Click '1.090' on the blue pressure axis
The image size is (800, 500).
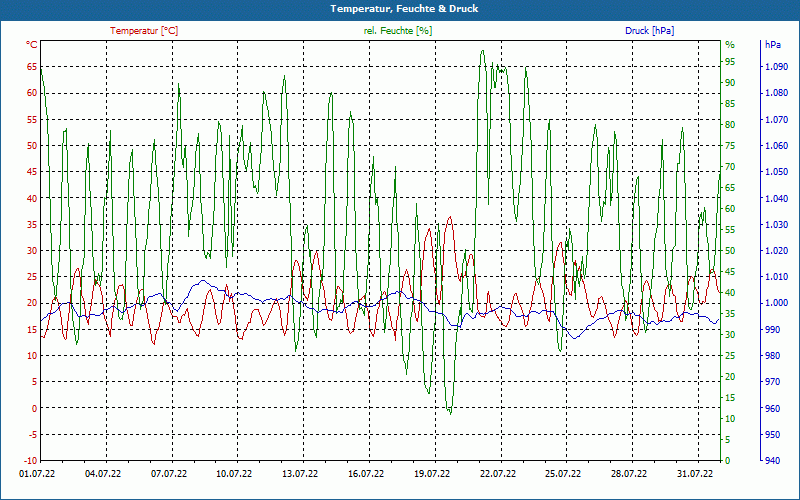click(777, 67)
